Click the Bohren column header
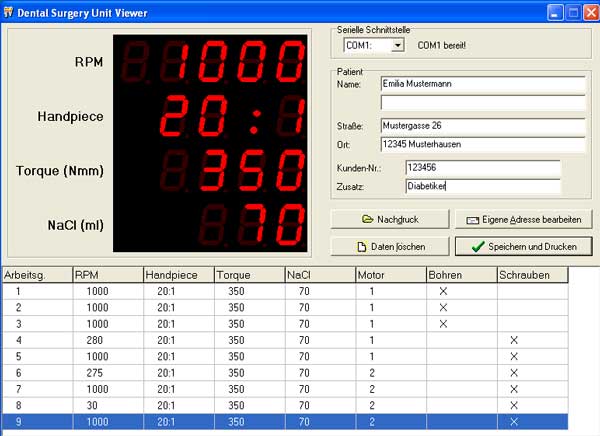This screenshot has height=436, width=600. 460,275
